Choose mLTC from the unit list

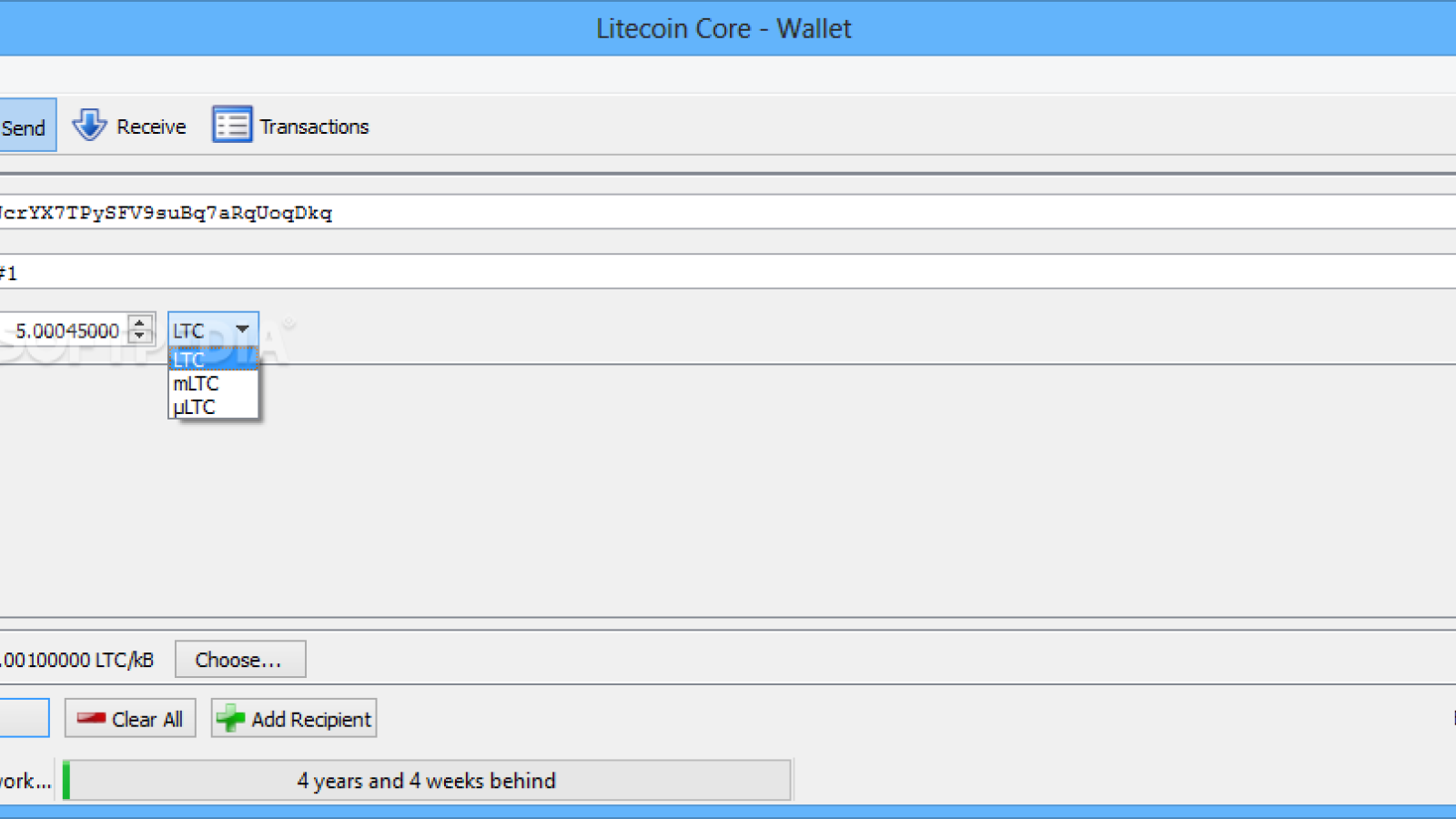[214, 383]
